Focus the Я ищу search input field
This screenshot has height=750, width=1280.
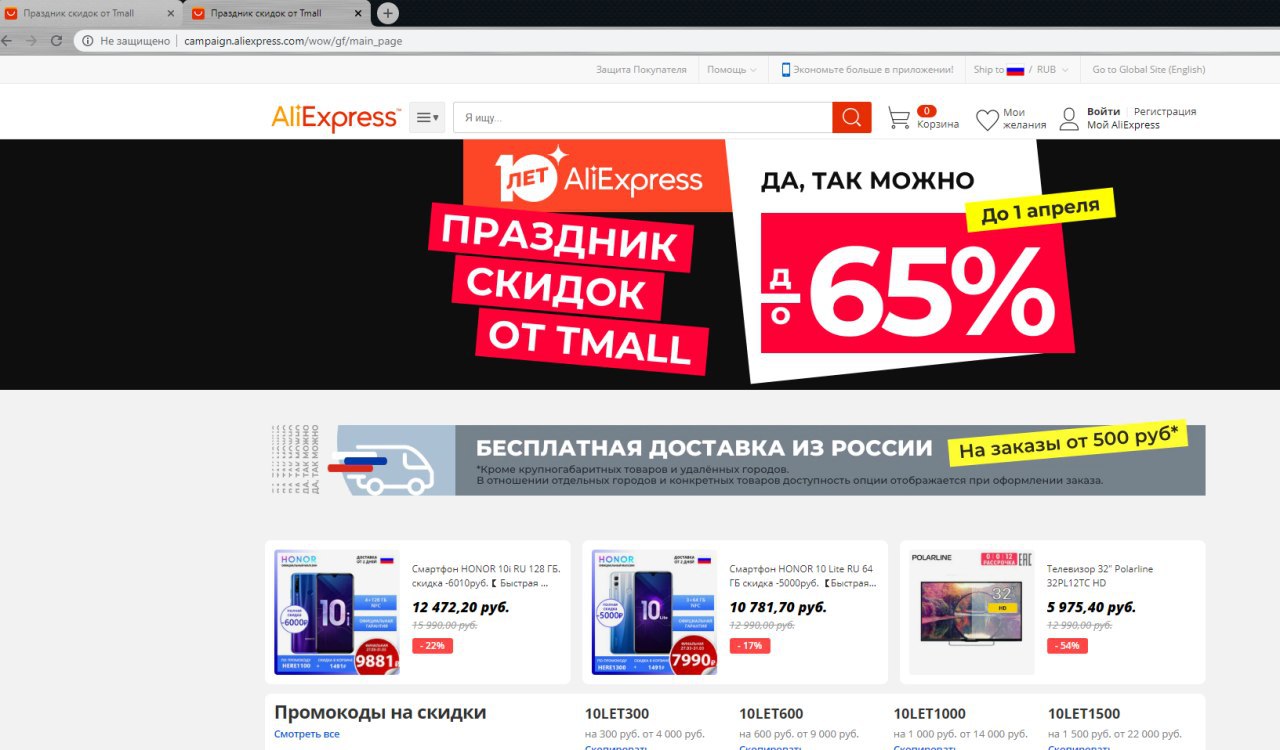(x=642, y=118)
